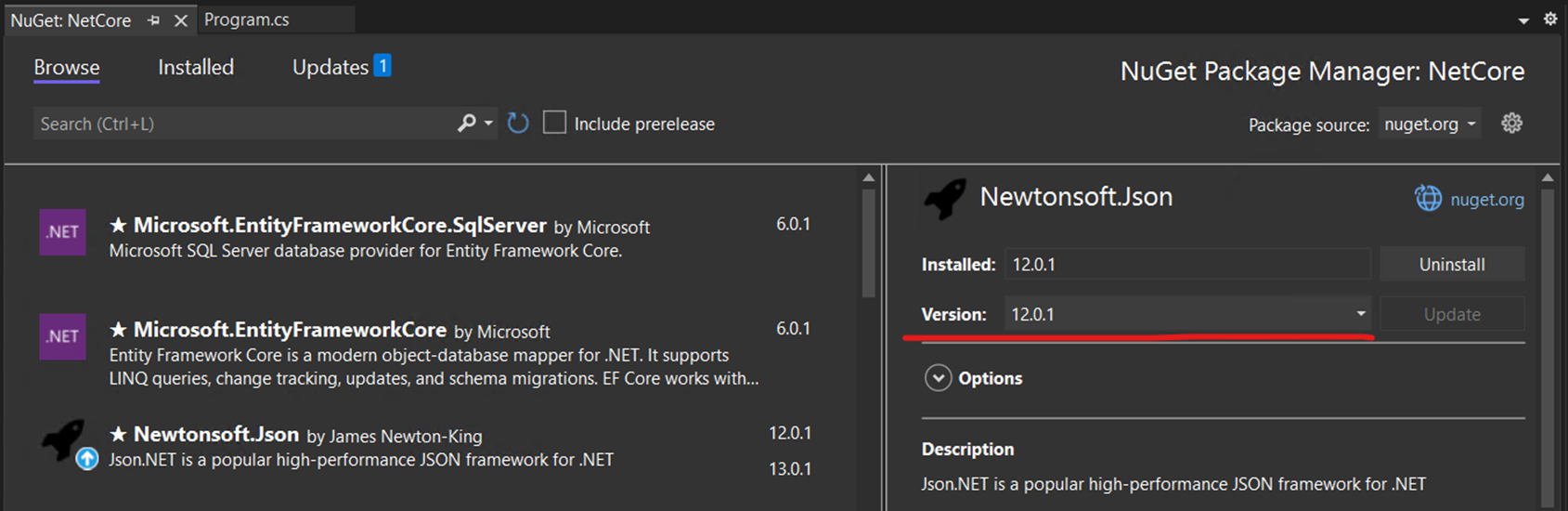This screenshot has height=511, width=1568.
Task: Click version 6.0.1 of EntityFrameworkCore.SqlServer
Action: tap(794, 224)
